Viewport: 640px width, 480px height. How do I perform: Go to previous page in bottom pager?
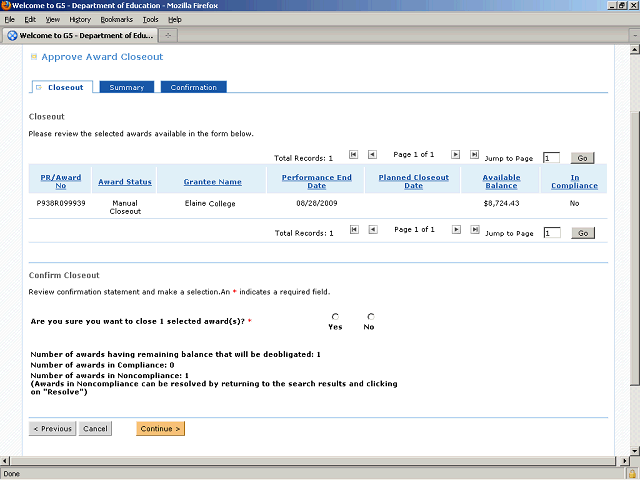tap(373, 230)
